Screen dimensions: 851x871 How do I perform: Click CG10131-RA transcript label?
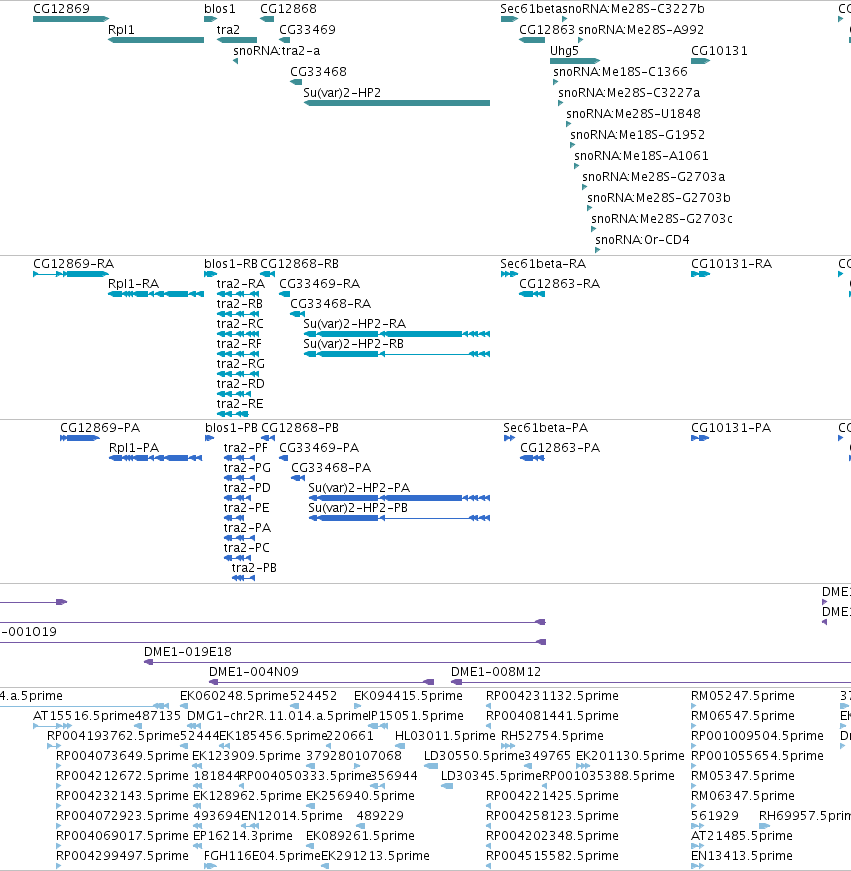(x=732, y=264)
